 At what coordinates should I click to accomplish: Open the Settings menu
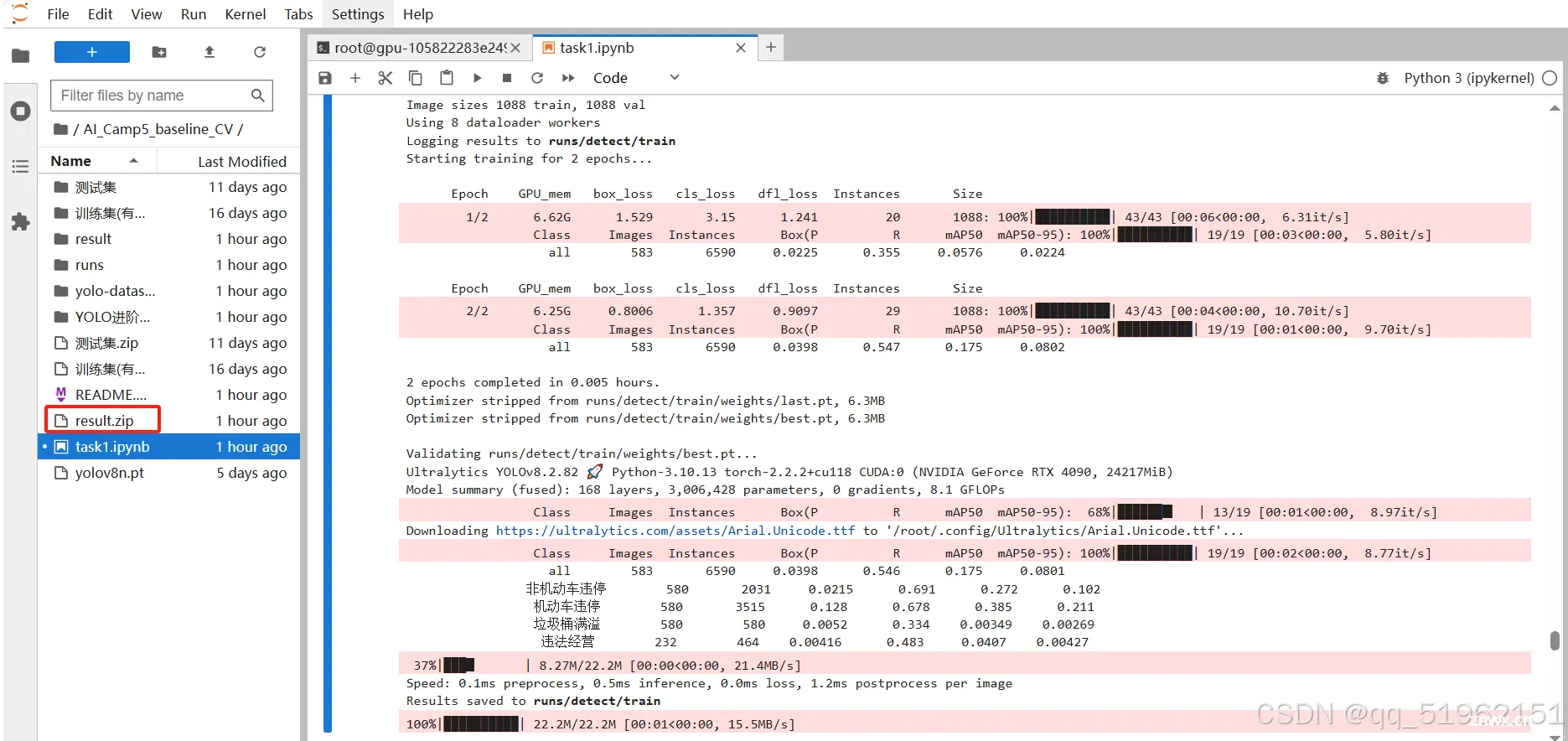pyautogui.click(x=358, y=14)
